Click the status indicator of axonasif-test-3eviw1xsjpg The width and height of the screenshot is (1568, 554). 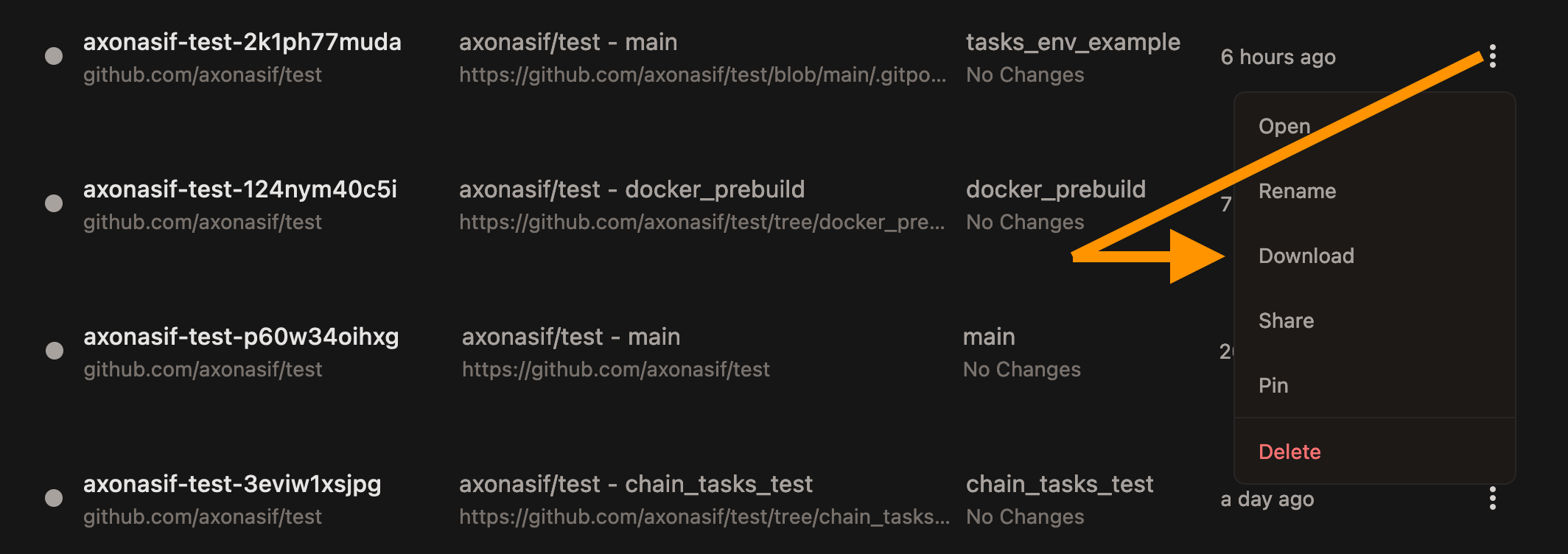(52, 497)
